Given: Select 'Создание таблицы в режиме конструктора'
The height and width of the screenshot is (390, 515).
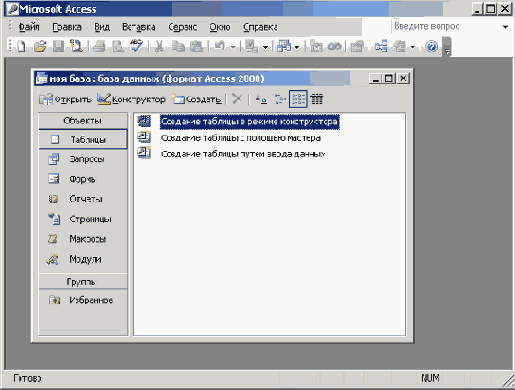Looking at the screenshot, I should (x=249, y=122).
